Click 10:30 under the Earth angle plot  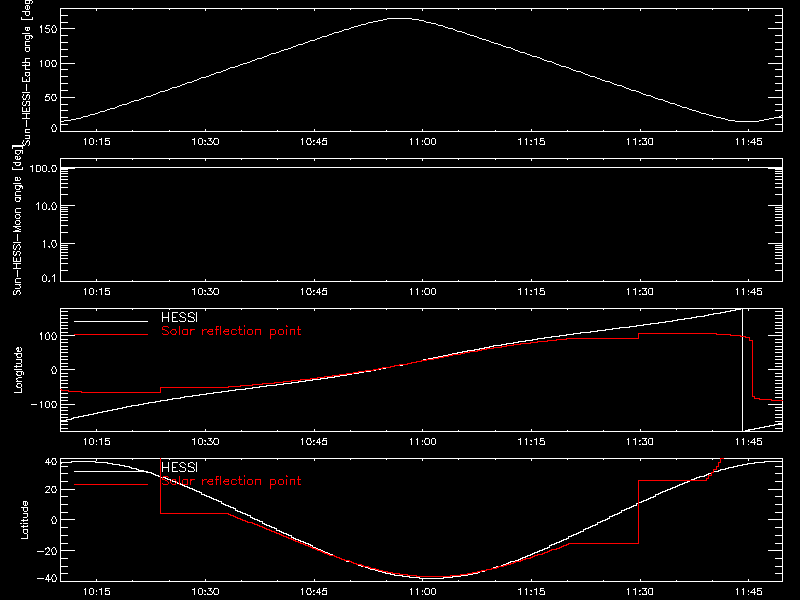coord(205,142)
